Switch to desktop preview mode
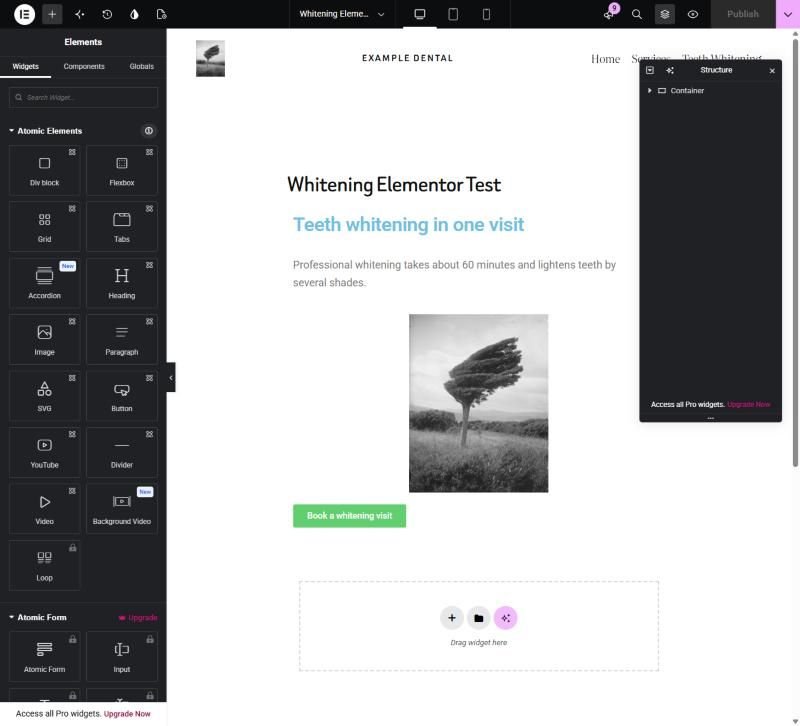Image resolution: width=800 pixels, height=726 pixels. [419, 14]
